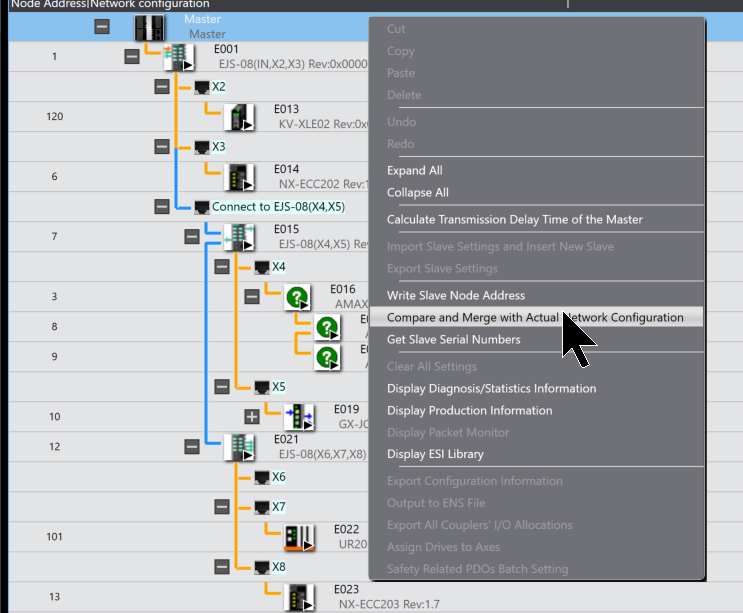This screenshot has height=613, width=743.
Task: Click Get Slave Serial Numbers option
Action: [453, 339]
